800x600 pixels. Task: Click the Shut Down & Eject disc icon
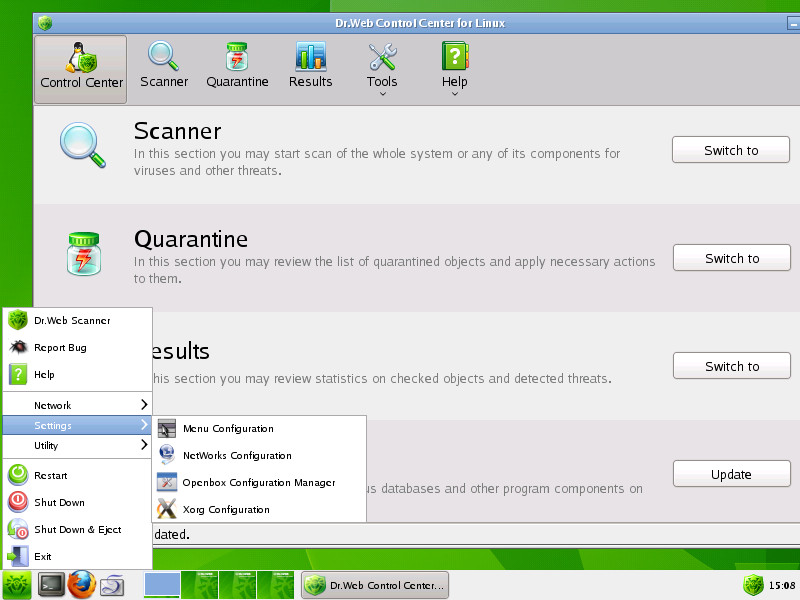(x=18, y=529)
